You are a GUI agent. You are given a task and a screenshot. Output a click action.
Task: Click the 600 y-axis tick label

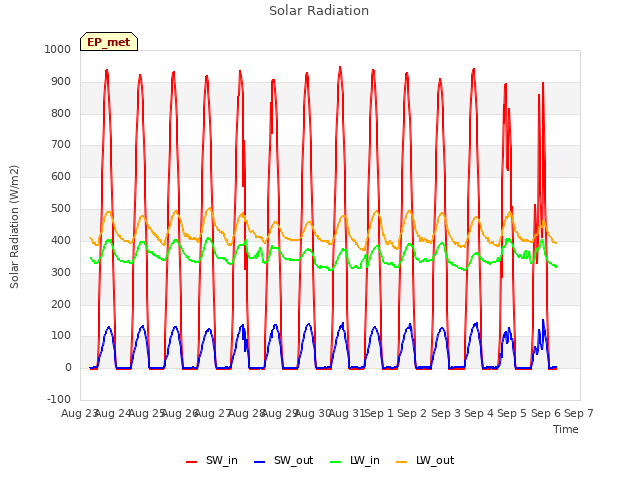[x=61, y=176]
